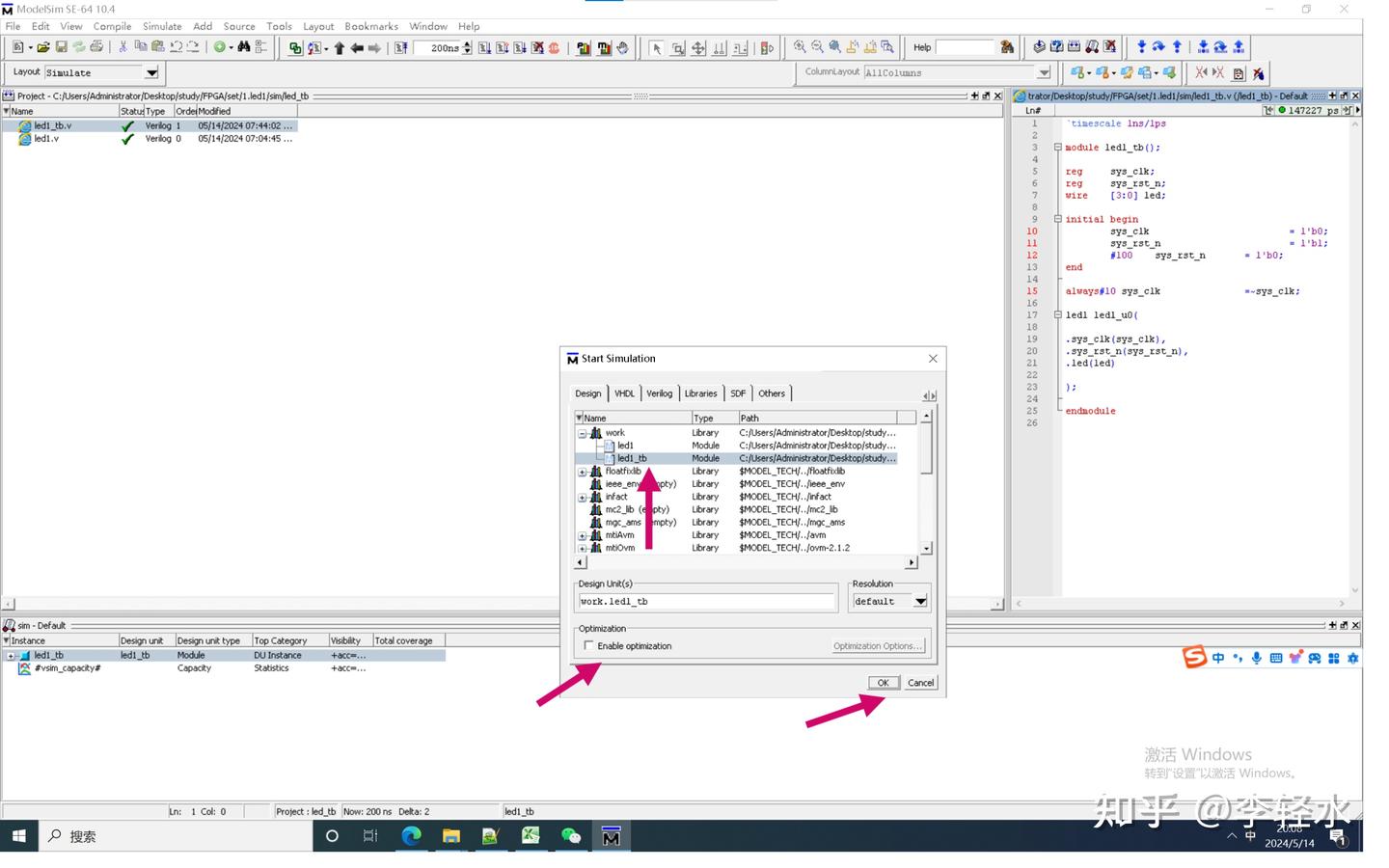Click the Break simulation red stop icon
Viewport: 1389px width, 868px height.
pyautogui.click(x=555, y=48)
